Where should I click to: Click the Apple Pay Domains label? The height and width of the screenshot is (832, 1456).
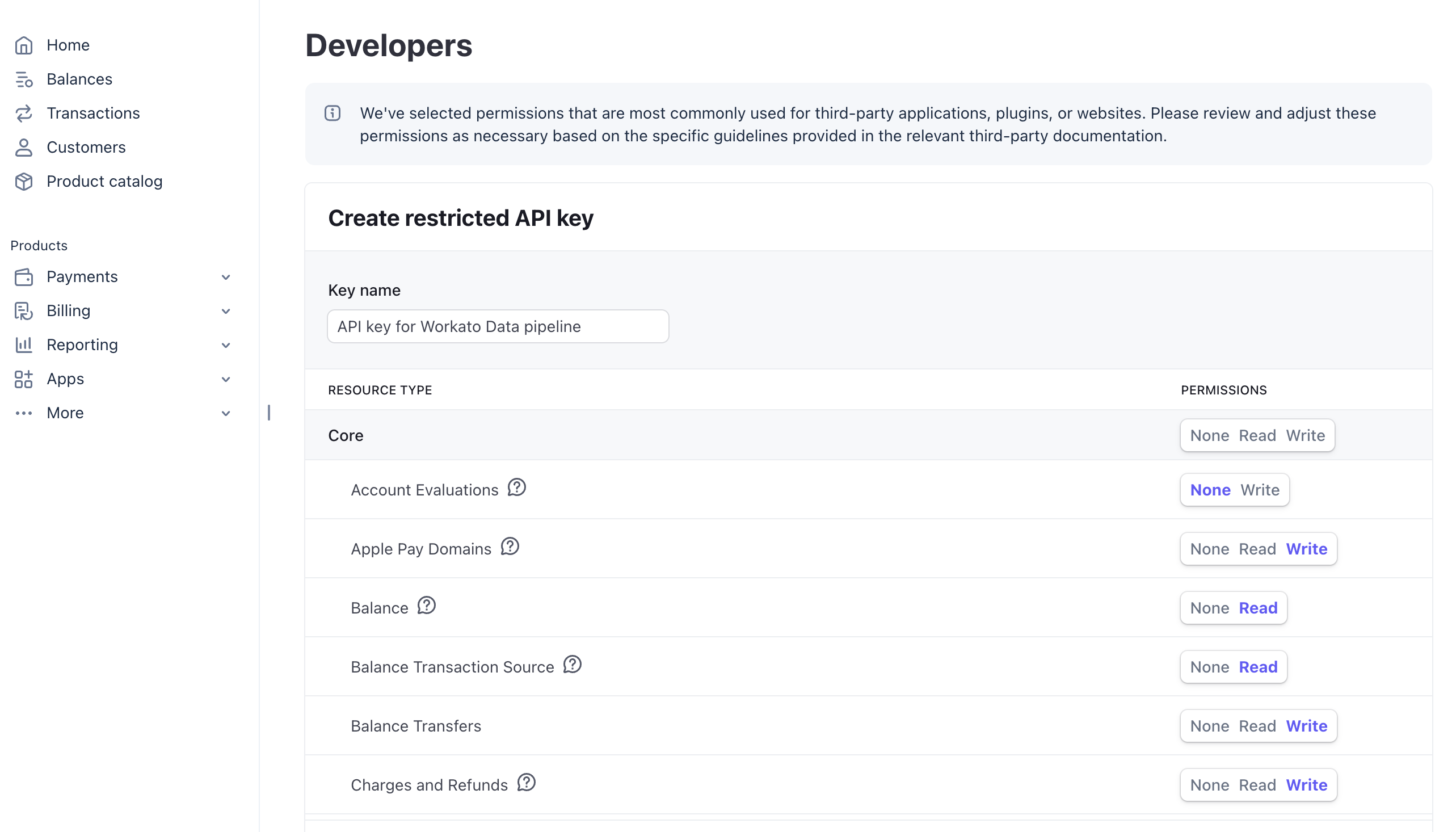point(421,549)
